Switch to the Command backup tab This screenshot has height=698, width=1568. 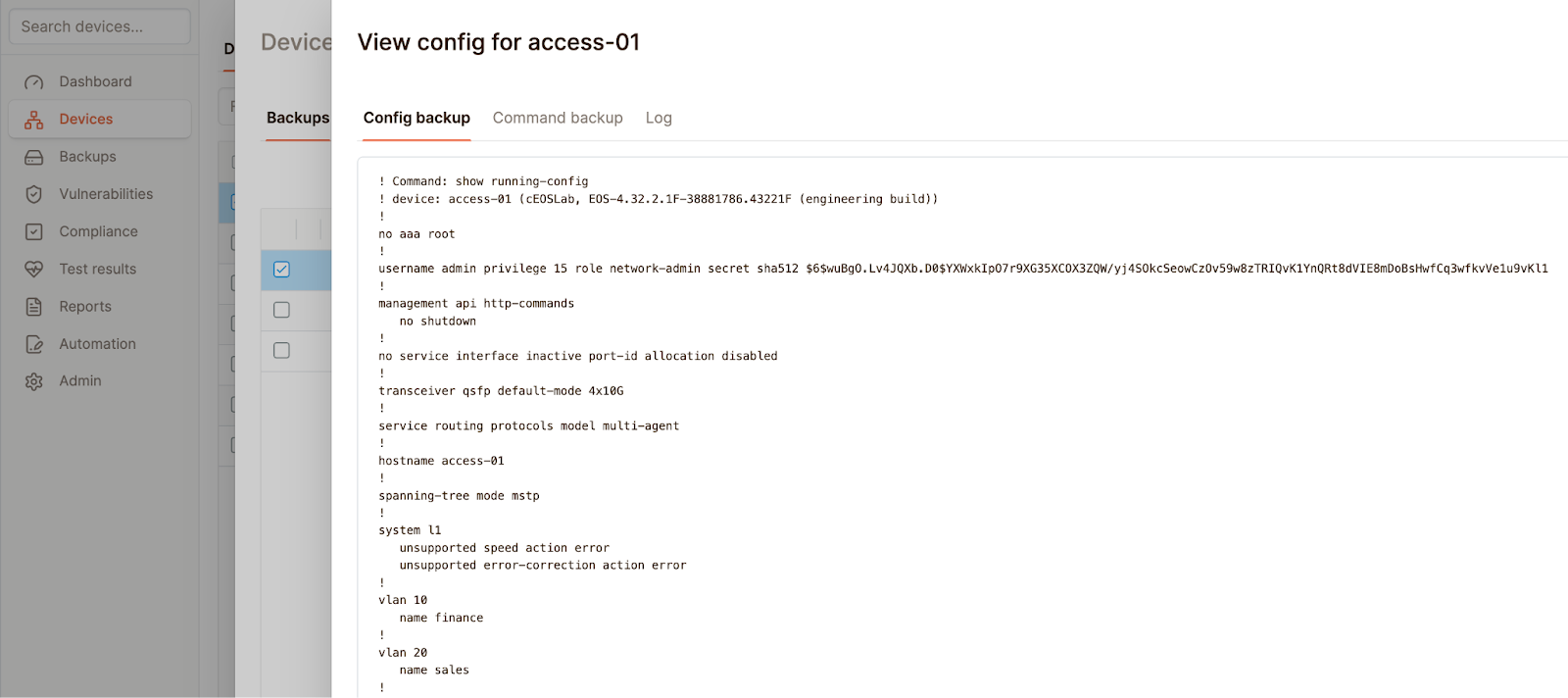pyautogui.click(x=558, y=118)
